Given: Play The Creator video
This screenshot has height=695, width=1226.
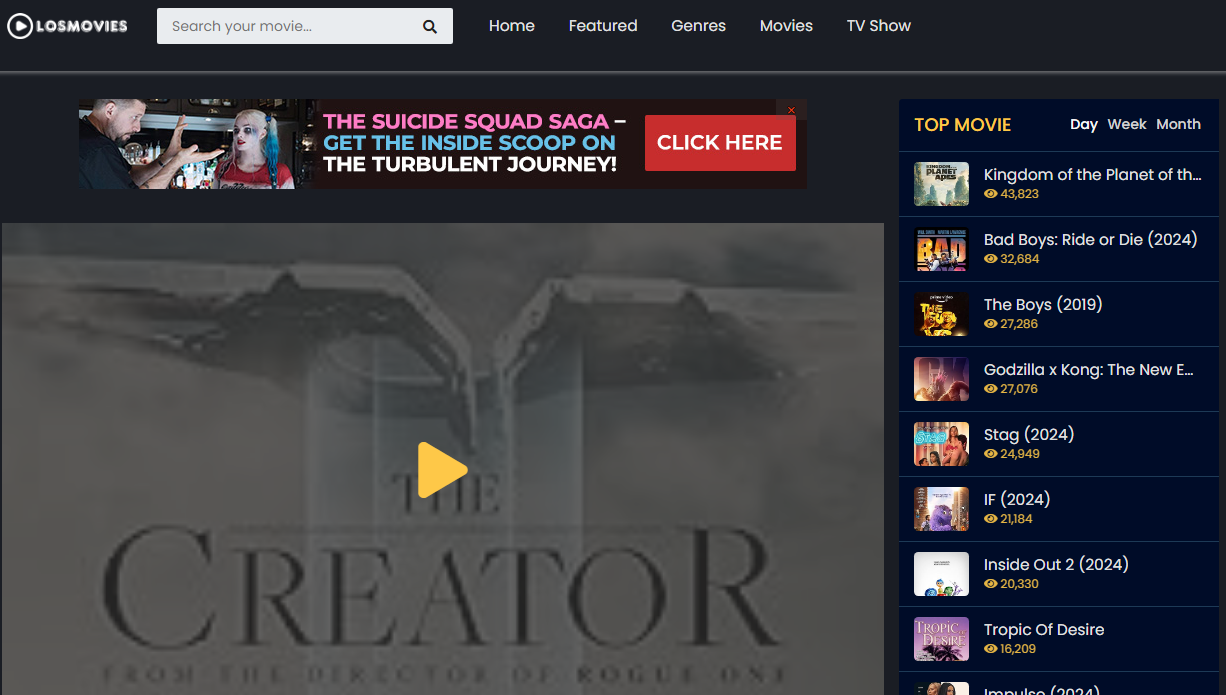Looking at the screenshot, I should 442,469.
